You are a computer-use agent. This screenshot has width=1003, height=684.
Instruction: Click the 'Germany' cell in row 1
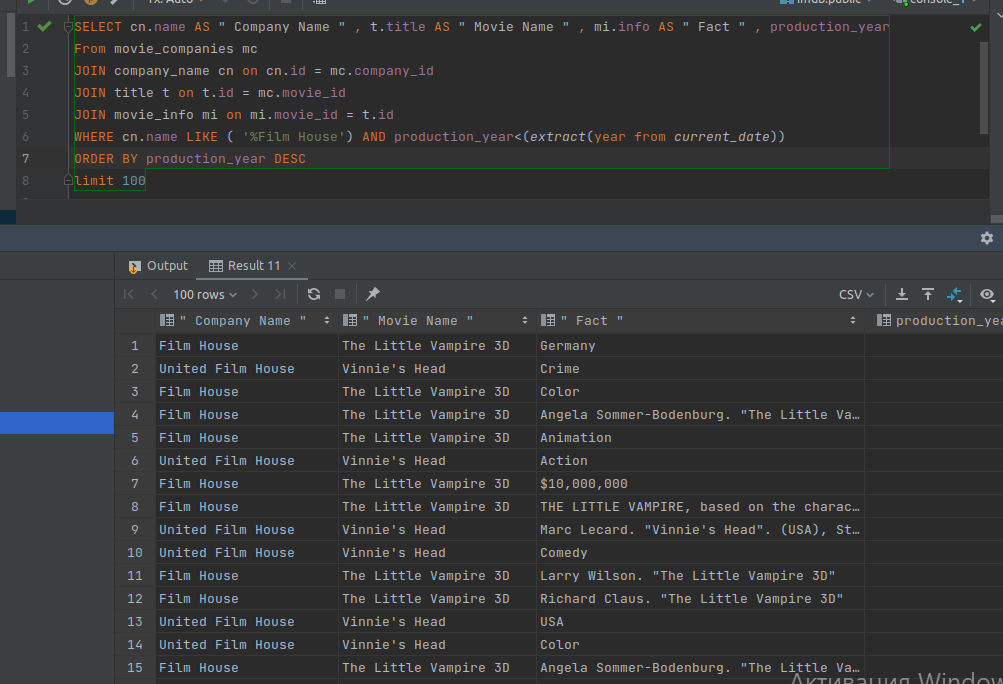point(700,346)
